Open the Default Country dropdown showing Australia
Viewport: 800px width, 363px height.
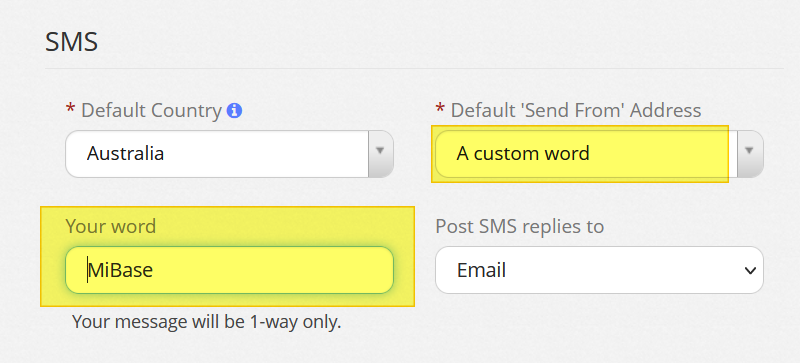pos(229,154)
